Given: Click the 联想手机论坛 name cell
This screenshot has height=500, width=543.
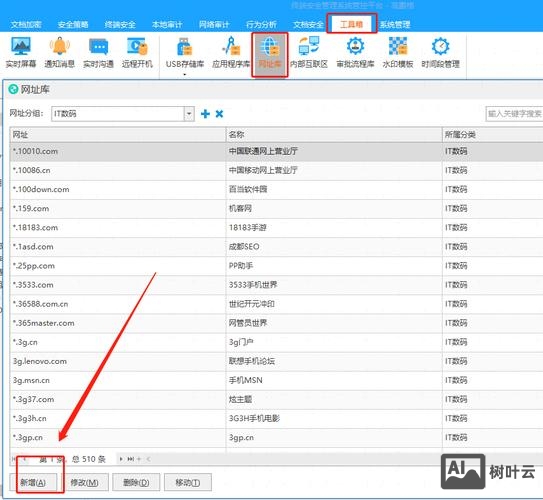Looking at the screenshot, I should click(x=334, y=361).
